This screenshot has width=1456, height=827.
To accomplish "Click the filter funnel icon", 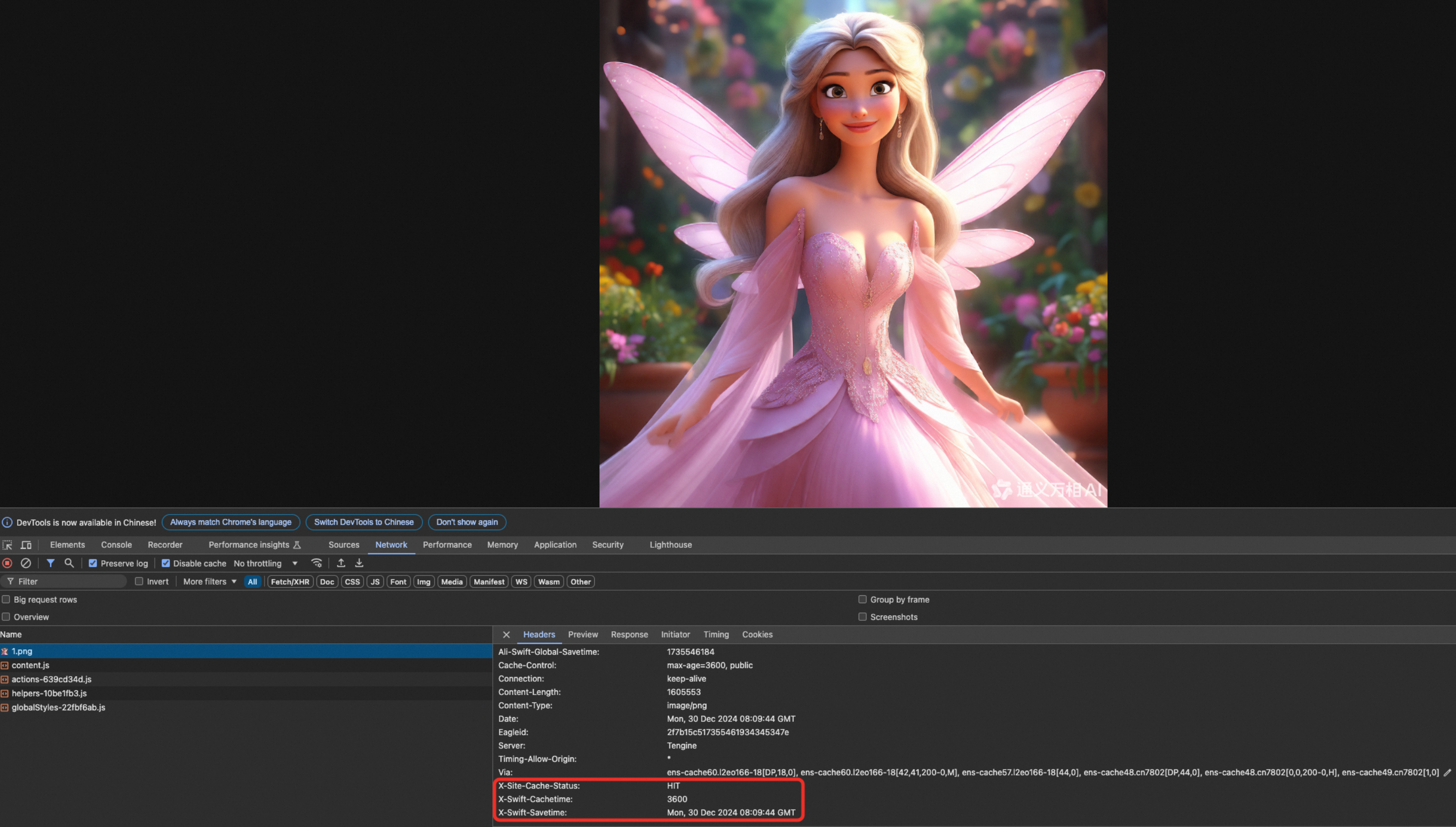I will [51, 563].
